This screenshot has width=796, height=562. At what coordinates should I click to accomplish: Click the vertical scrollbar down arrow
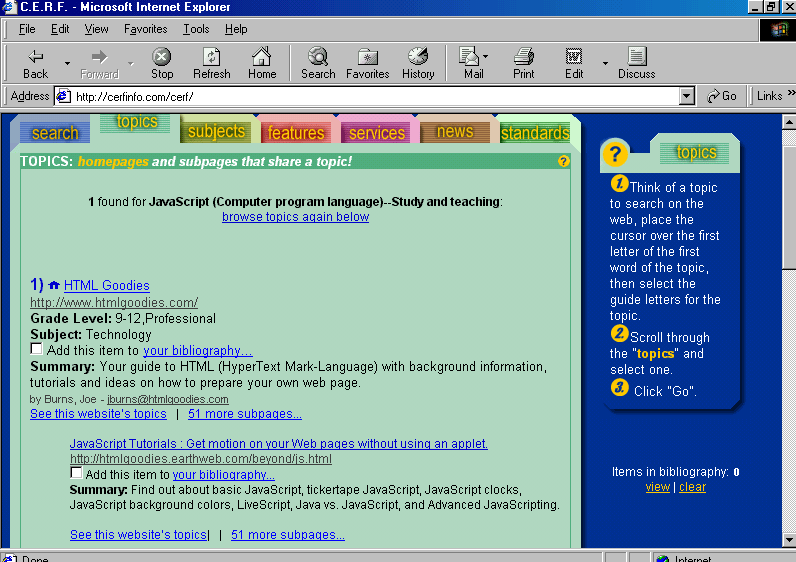(x=788, y=540)
